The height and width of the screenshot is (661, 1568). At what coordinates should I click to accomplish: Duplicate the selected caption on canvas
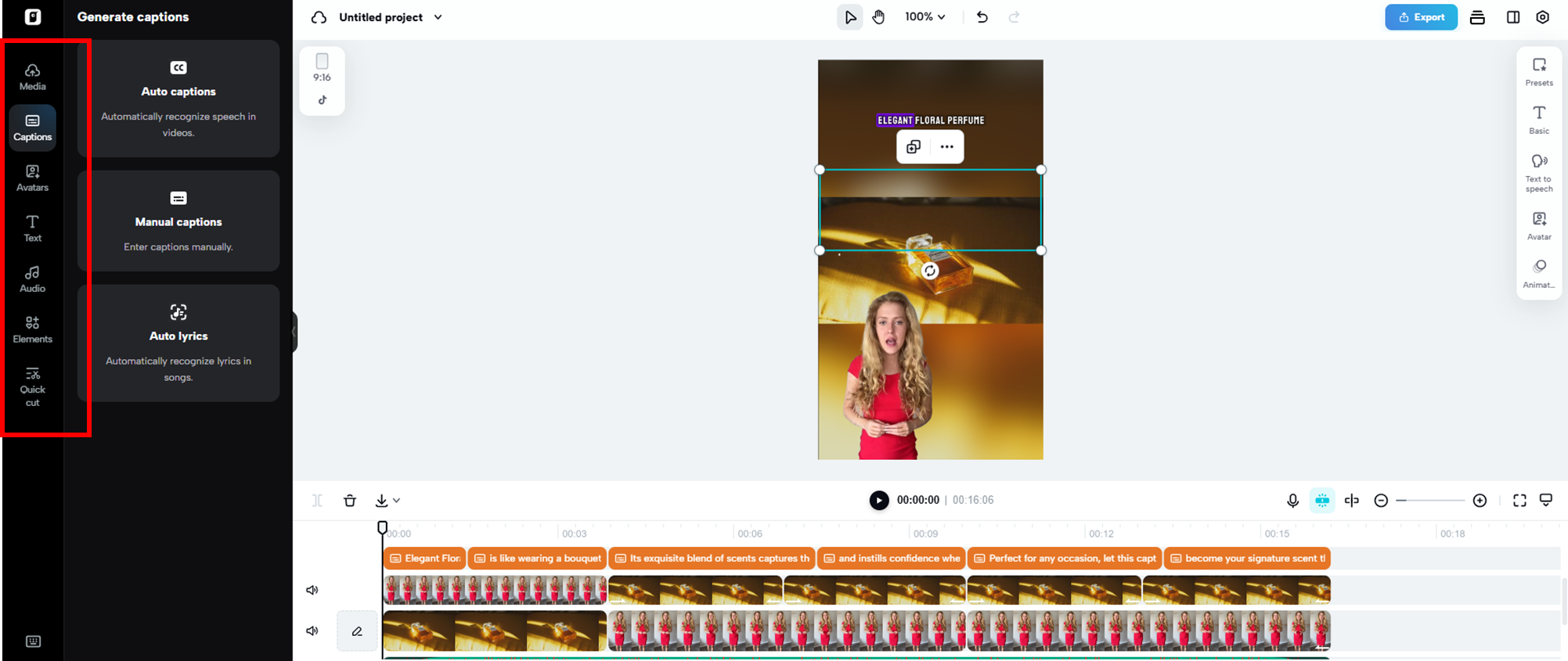click(x=914, y=147)
